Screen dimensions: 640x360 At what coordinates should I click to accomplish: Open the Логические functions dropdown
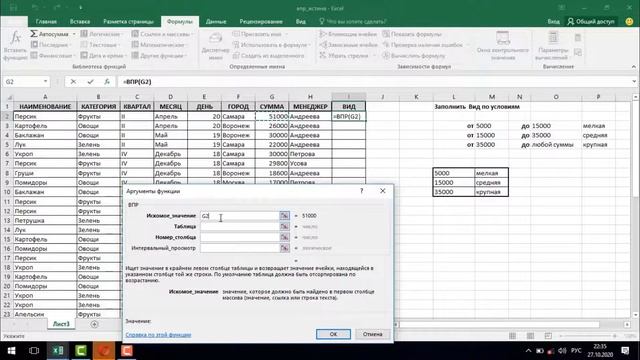pyautogui.click(x=101, y=34)
